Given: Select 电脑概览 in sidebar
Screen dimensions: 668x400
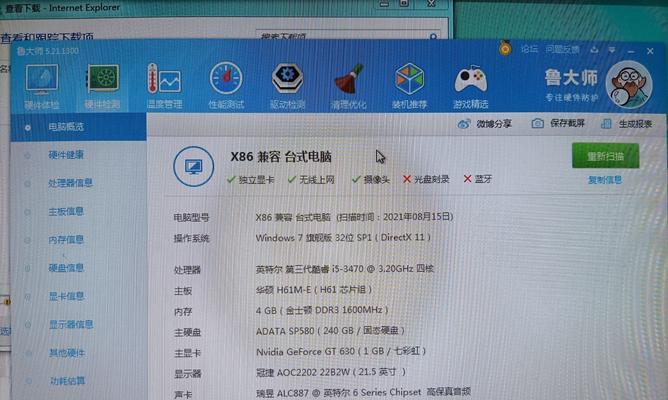Looking at the screenshot, I should click(78, 127).
